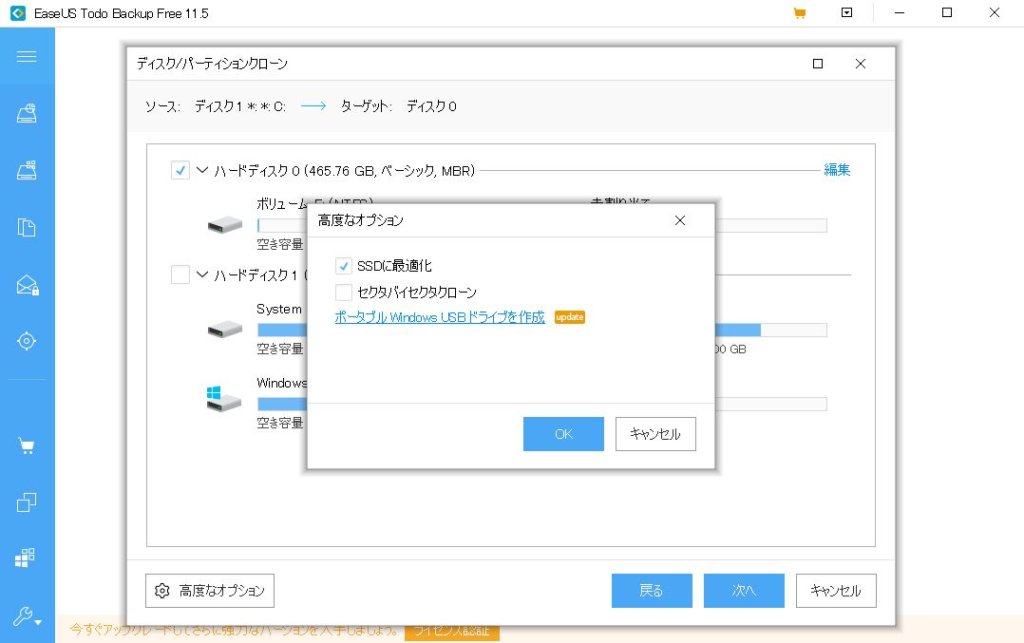Click the Hard Disk 0 volume drive icon
The image size is (1024, 643).
click(x=225, y=225)
